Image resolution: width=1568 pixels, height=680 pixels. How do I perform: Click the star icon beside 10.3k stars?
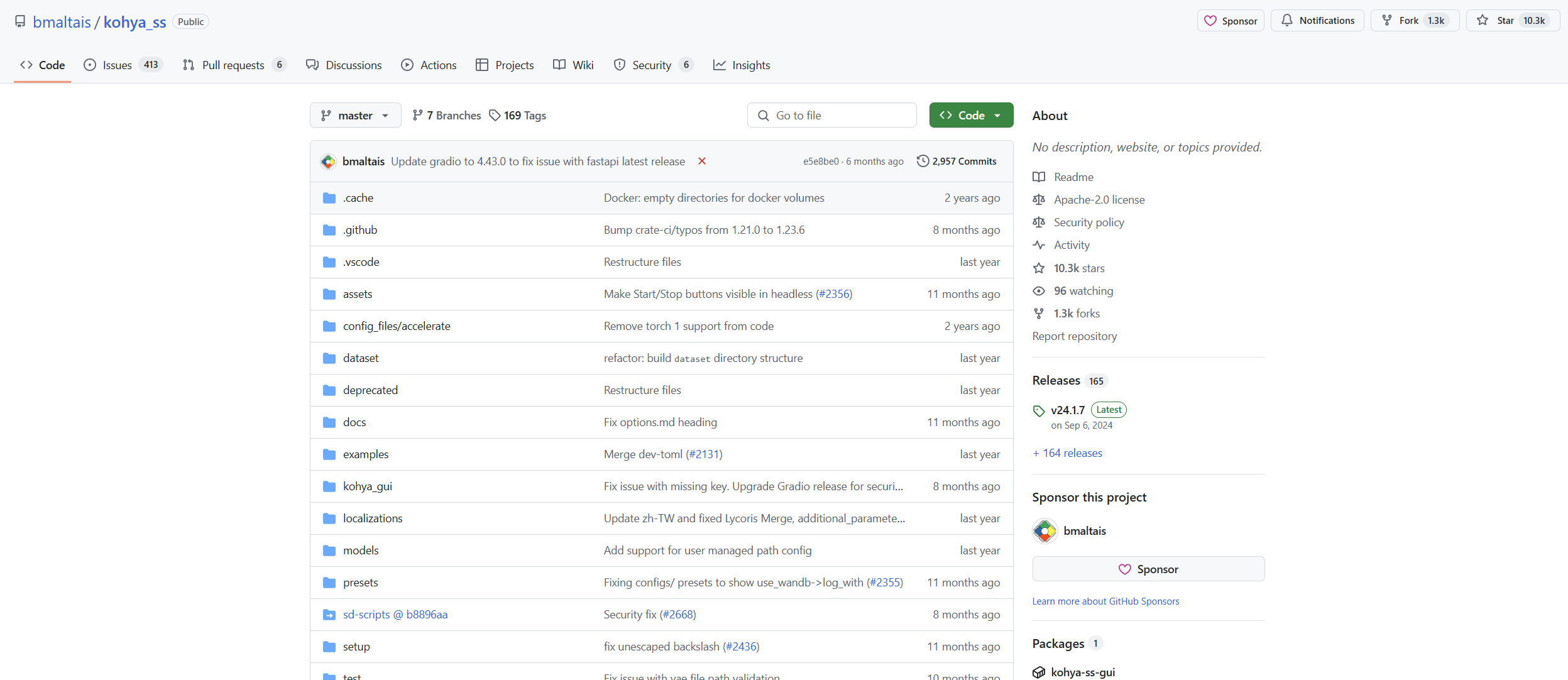pos(1039,268)
